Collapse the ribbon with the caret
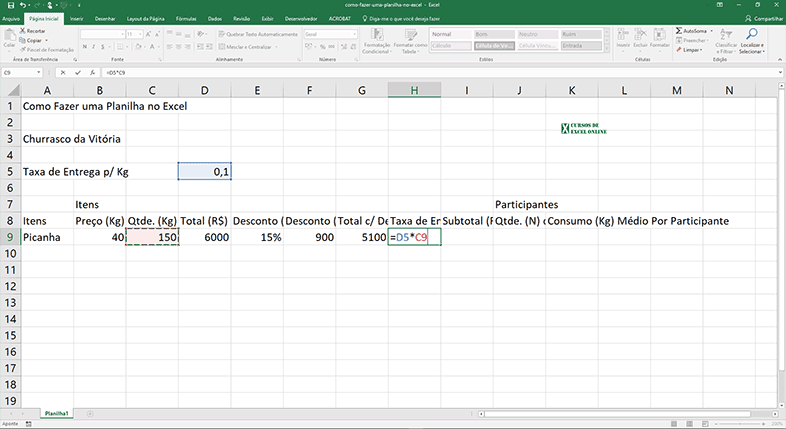 pyautogui.click(x=780, y=59)
